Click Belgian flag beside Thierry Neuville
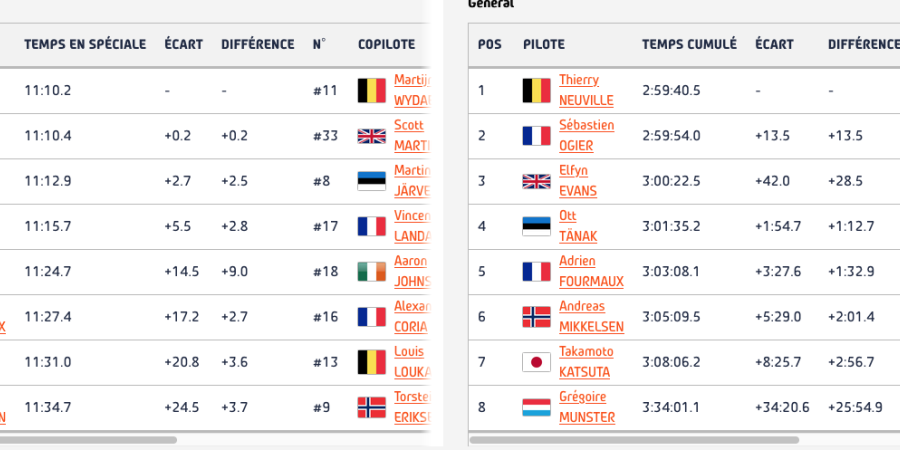This screenshot has width=900, height=450. [537, 91]
